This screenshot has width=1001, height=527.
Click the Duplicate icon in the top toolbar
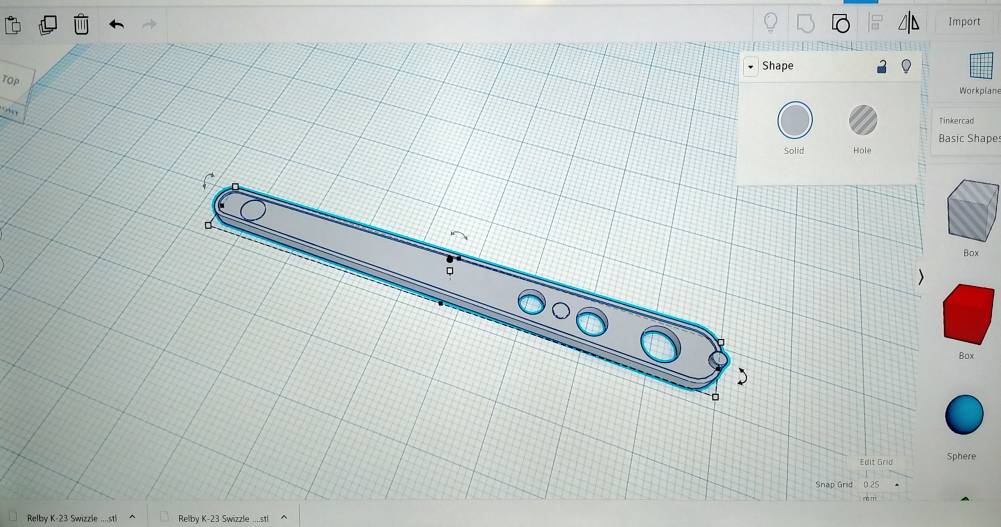pyautogui.click(x=48, y=25)
